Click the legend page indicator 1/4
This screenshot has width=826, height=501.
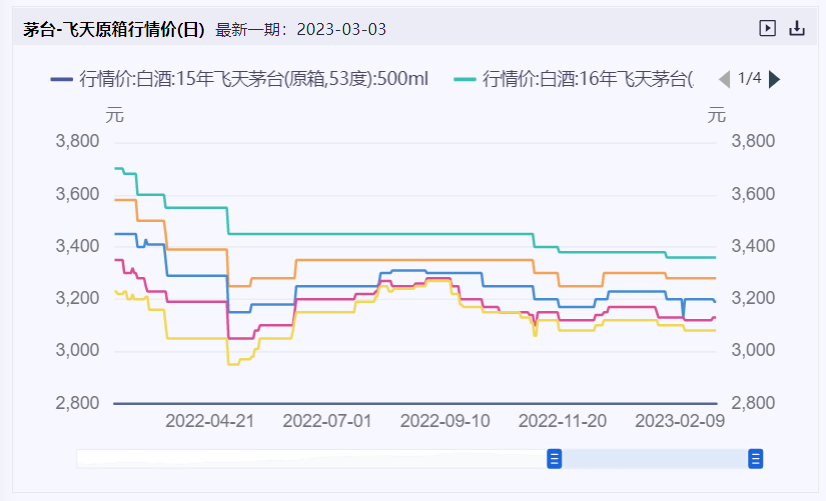750,78
